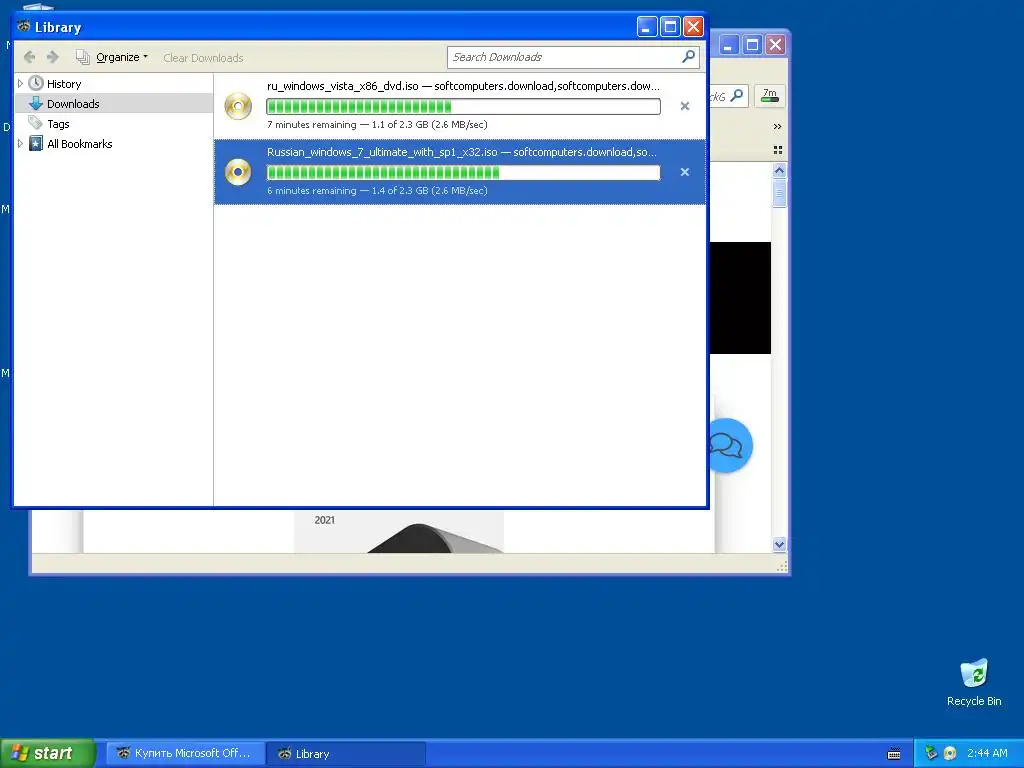Open the Windows start menu

47,753
